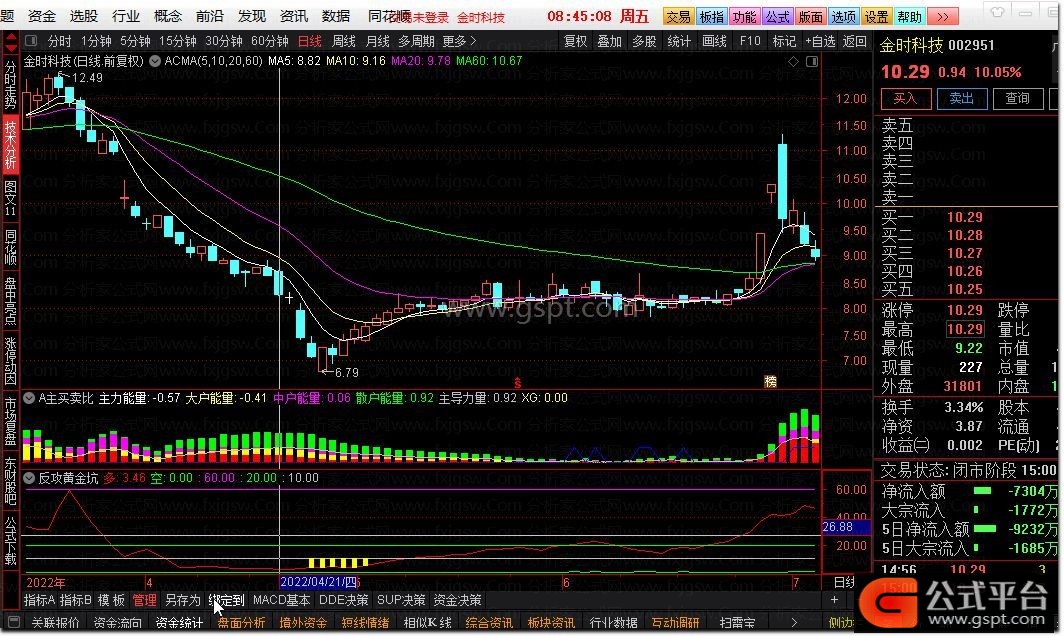The width and height of the screenshot is (1064, 636).
Task: Expand the 反攻黄金坑 indicator dropdown
Action: tap(29, 478)
